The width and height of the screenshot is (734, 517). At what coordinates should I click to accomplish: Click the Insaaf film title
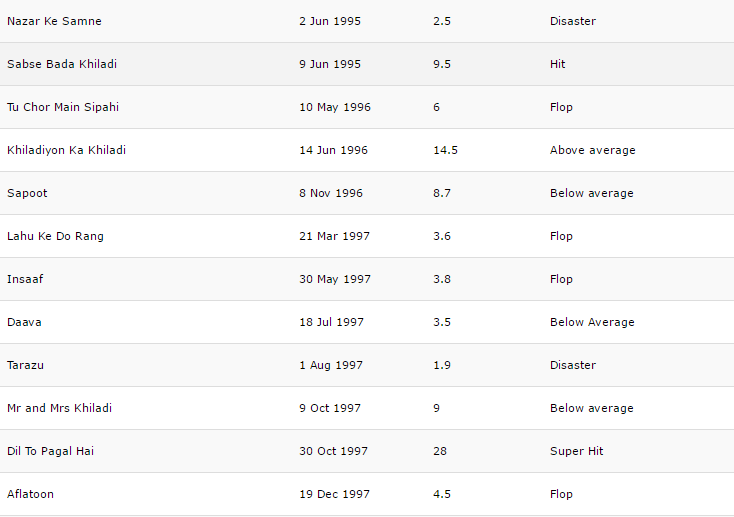[25, 279]
